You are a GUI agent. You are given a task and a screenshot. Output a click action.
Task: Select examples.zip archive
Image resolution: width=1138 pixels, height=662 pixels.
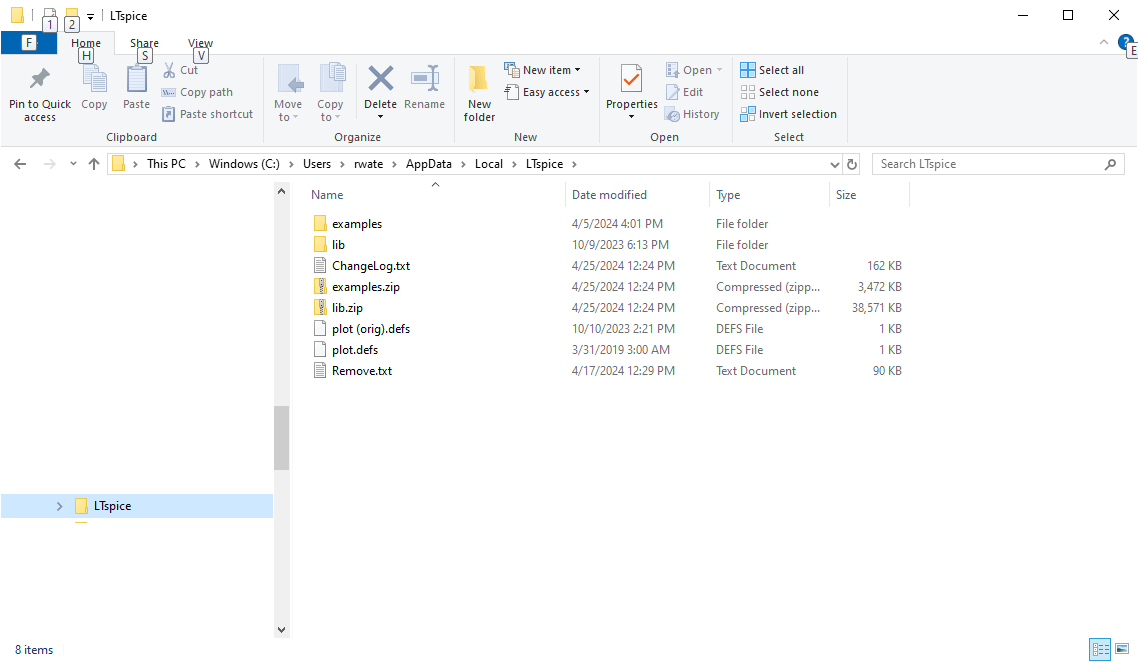point(366,287)
